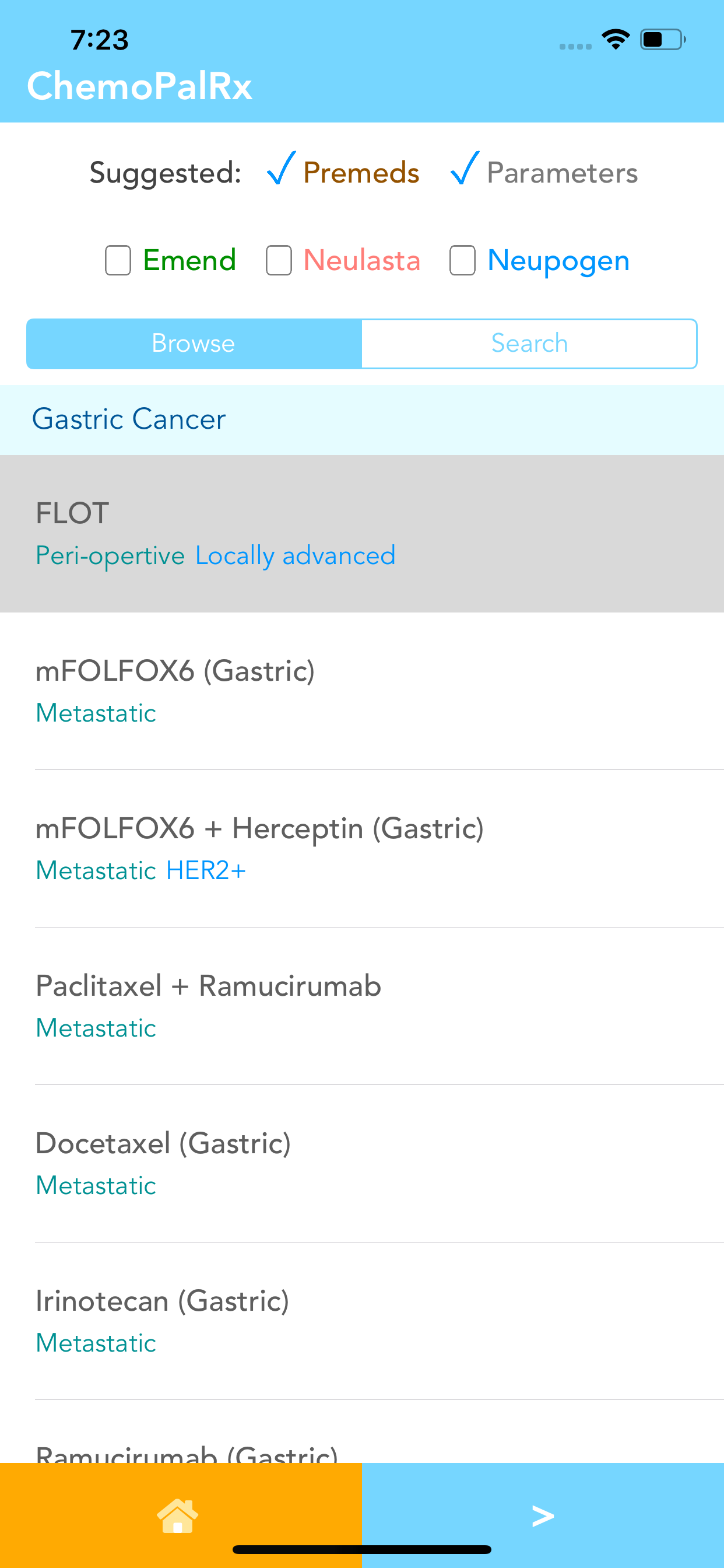Choose mFOLFOX6 + Herceptin (Gastric)
This screenshot has height=1568, width=724.
(362, 849)
